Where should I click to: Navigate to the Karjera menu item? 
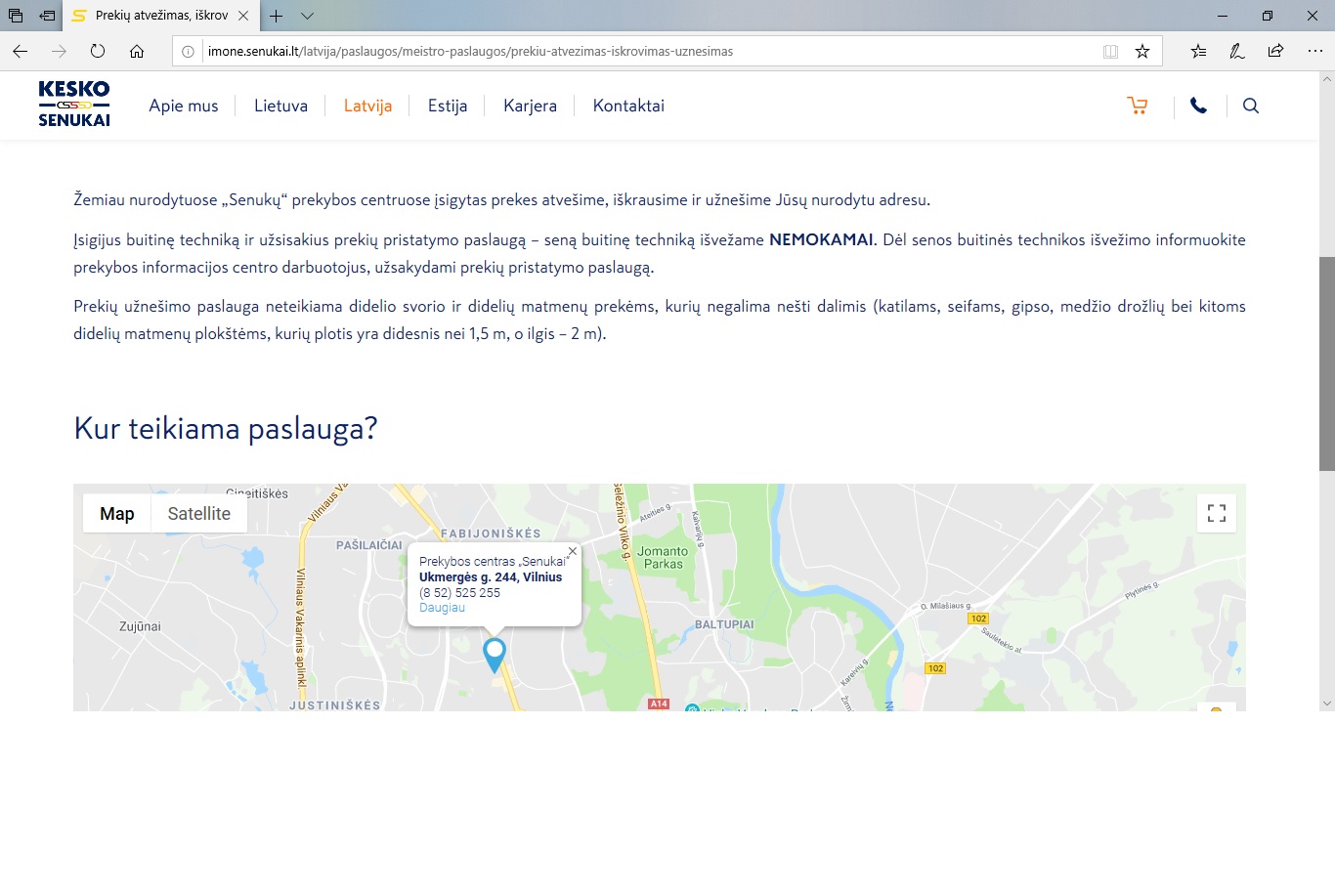(x=530, y=106)
